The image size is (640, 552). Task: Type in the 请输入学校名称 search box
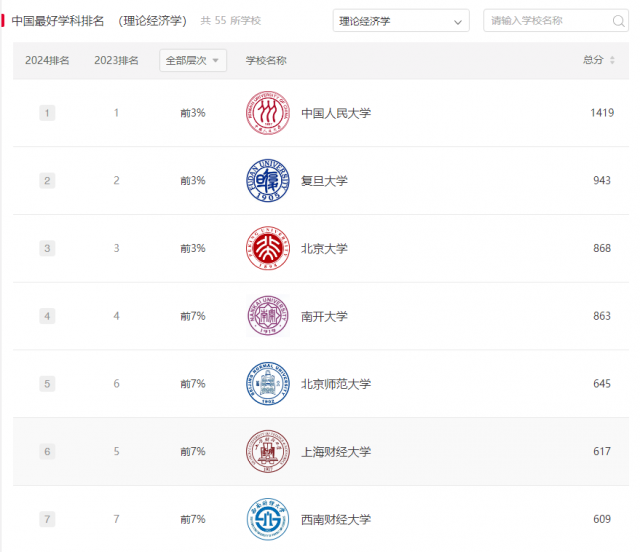(x=545, y=21)
